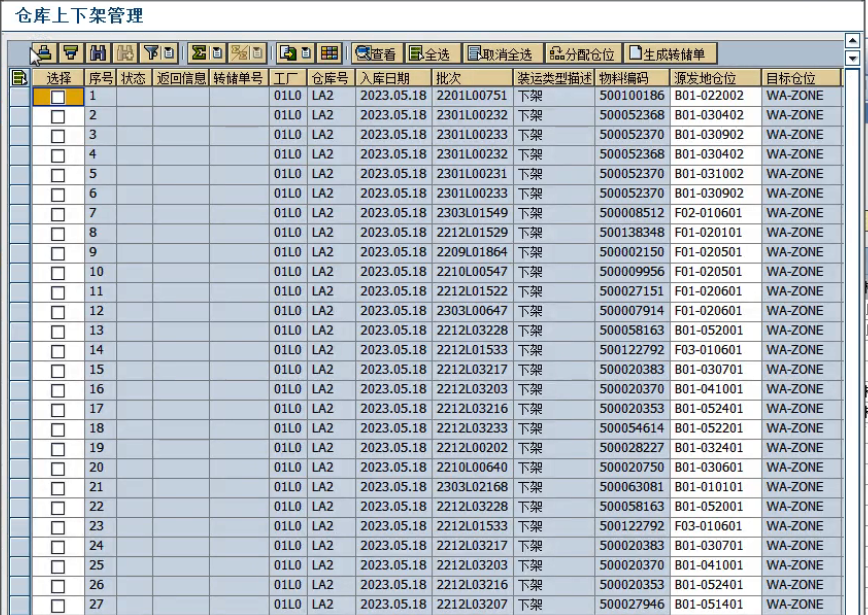Click the Sigma total icon
This screenshot has height=615, width=868.
click(198, 54)
